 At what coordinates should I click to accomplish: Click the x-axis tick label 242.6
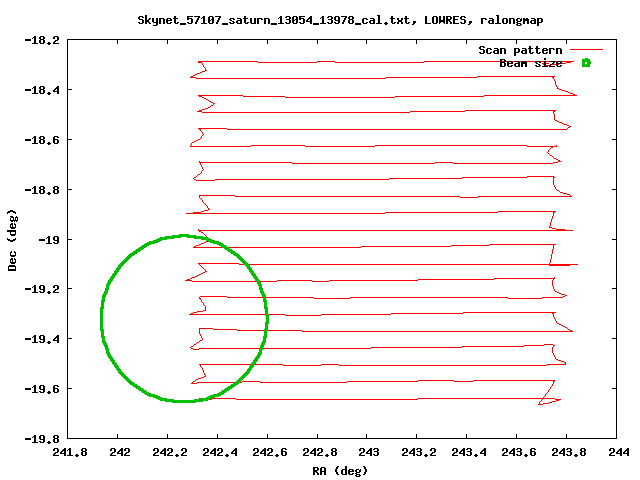click(269, 452)
